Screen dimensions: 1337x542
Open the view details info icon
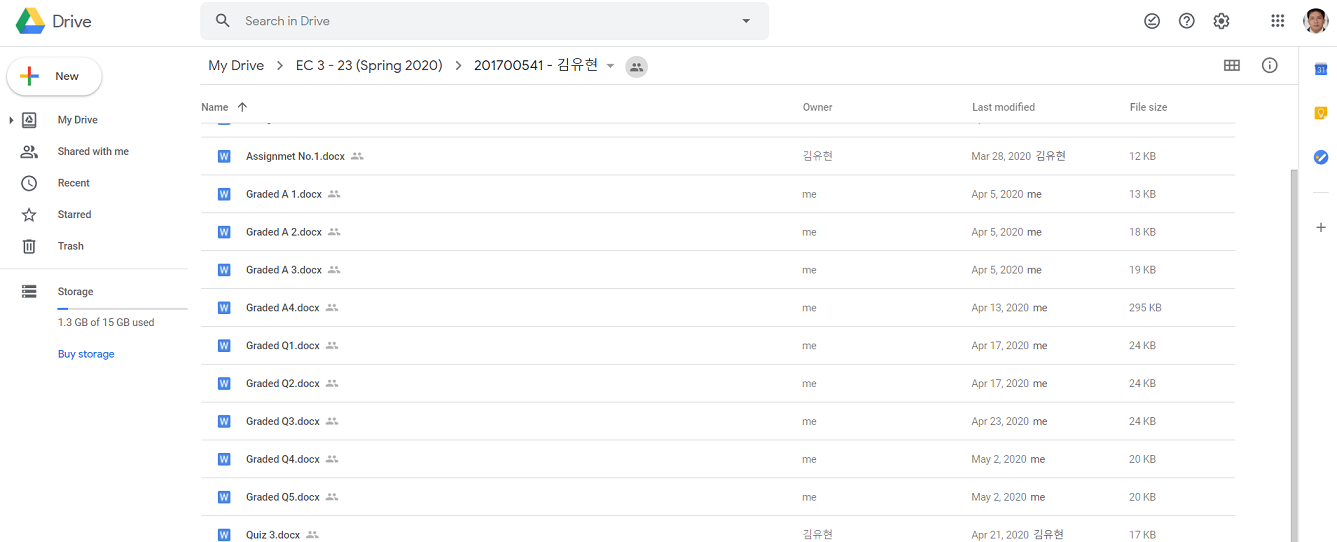[1270, 66]
